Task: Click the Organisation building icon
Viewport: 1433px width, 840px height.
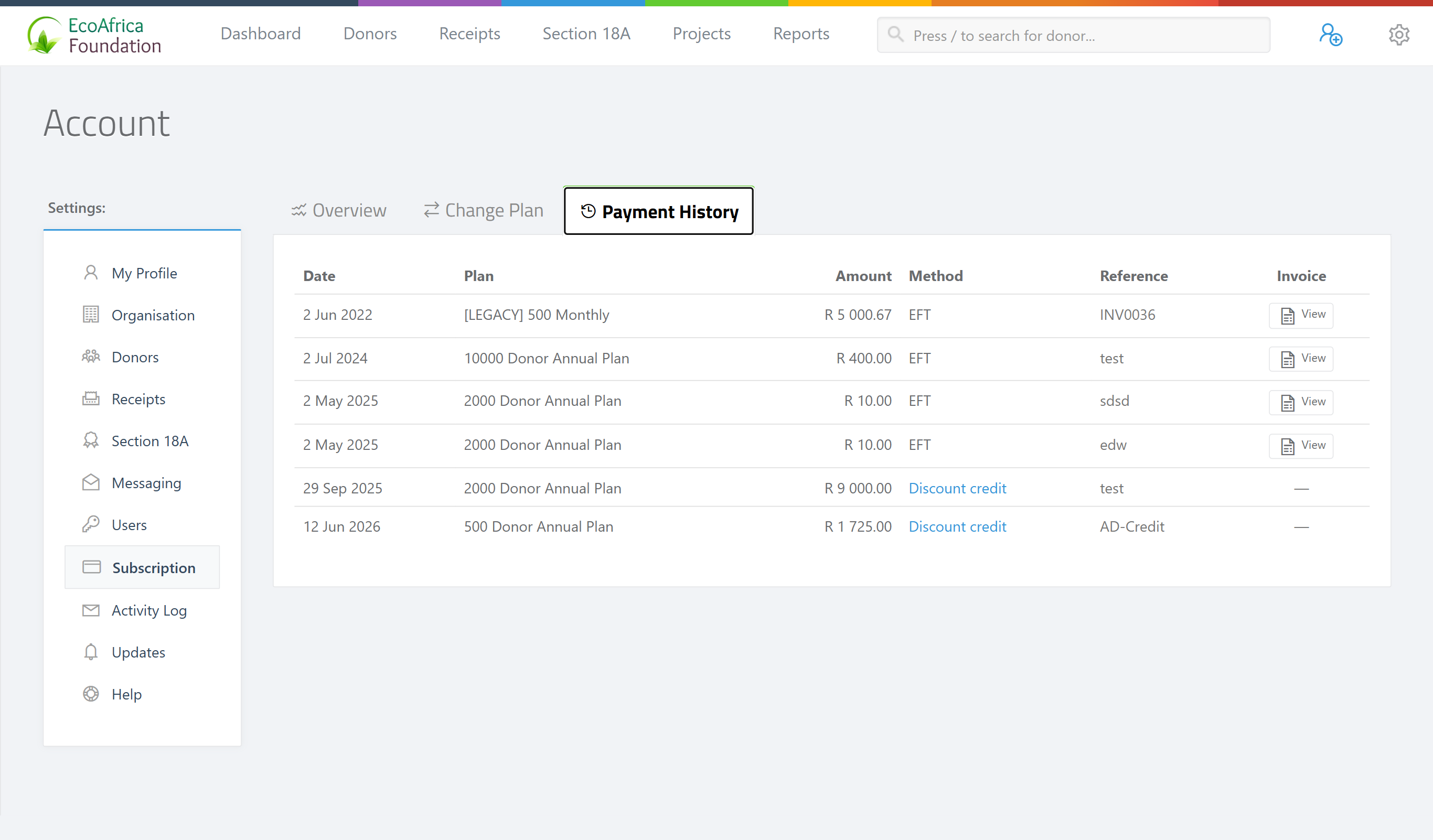Action: (91, 314)
